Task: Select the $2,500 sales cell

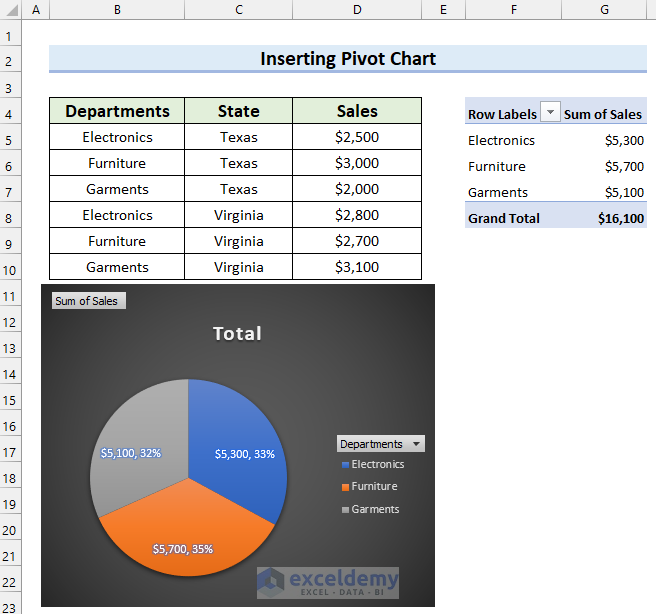Action: (357, 137)
